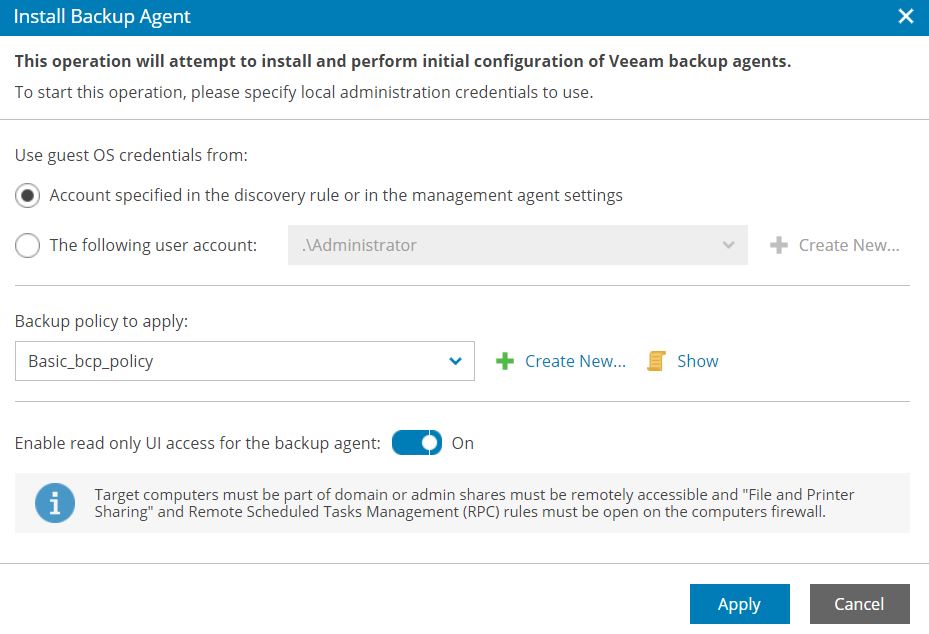Image resolution: width=929 pixels, height=634 pixels.
Task: Click the 'Account specified in the discovery rule' label
Action: click(x=336, y=196)
